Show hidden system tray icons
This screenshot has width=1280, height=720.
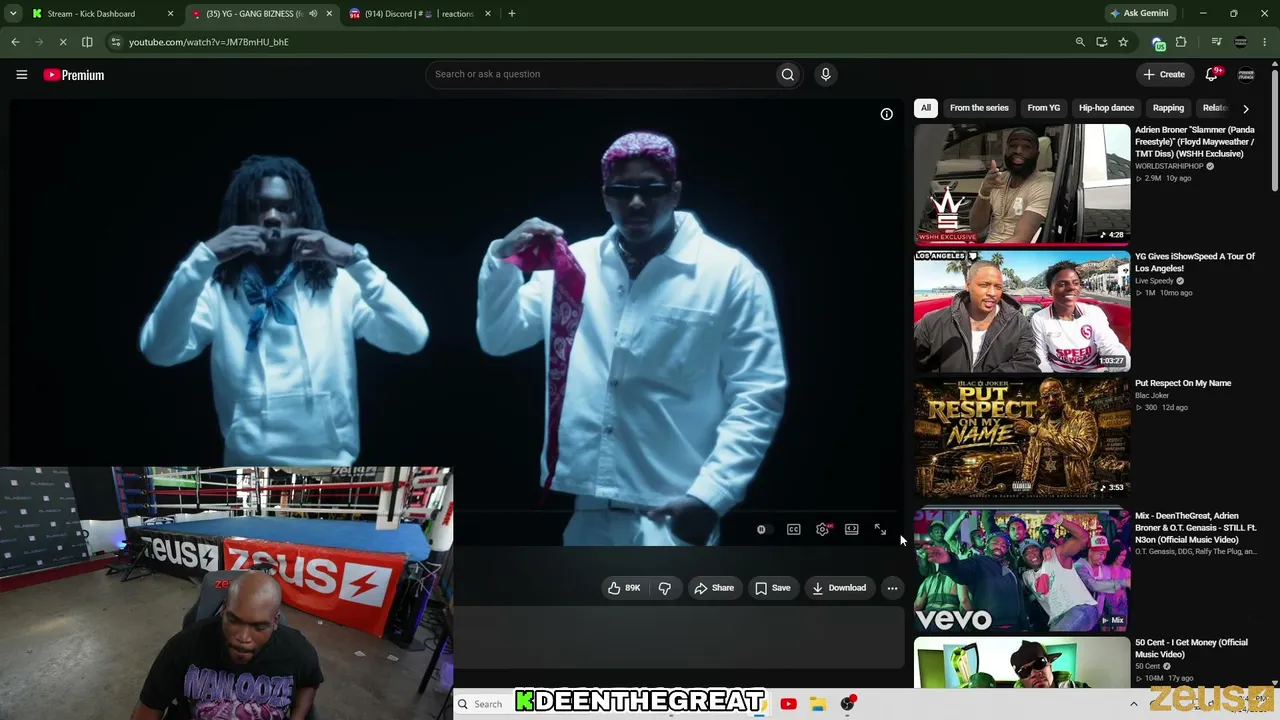(1133, 704)
